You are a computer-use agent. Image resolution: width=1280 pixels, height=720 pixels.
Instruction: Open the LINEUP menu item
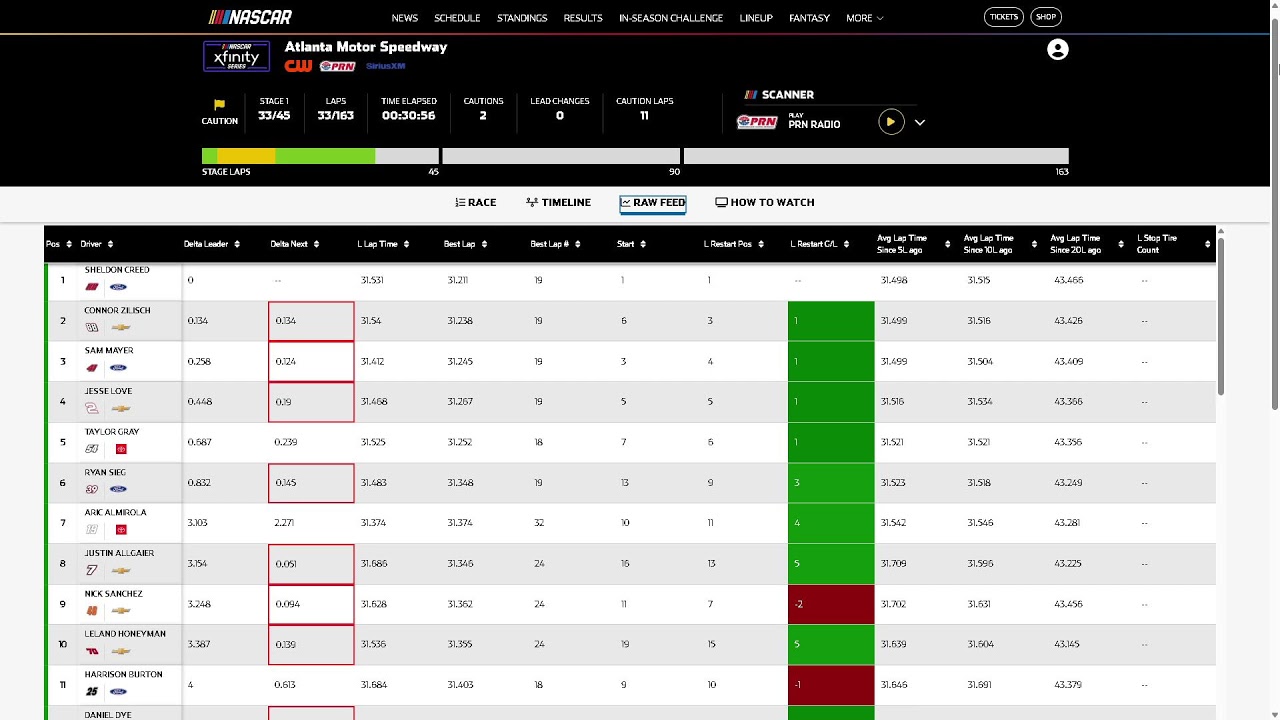click(756, 18)
